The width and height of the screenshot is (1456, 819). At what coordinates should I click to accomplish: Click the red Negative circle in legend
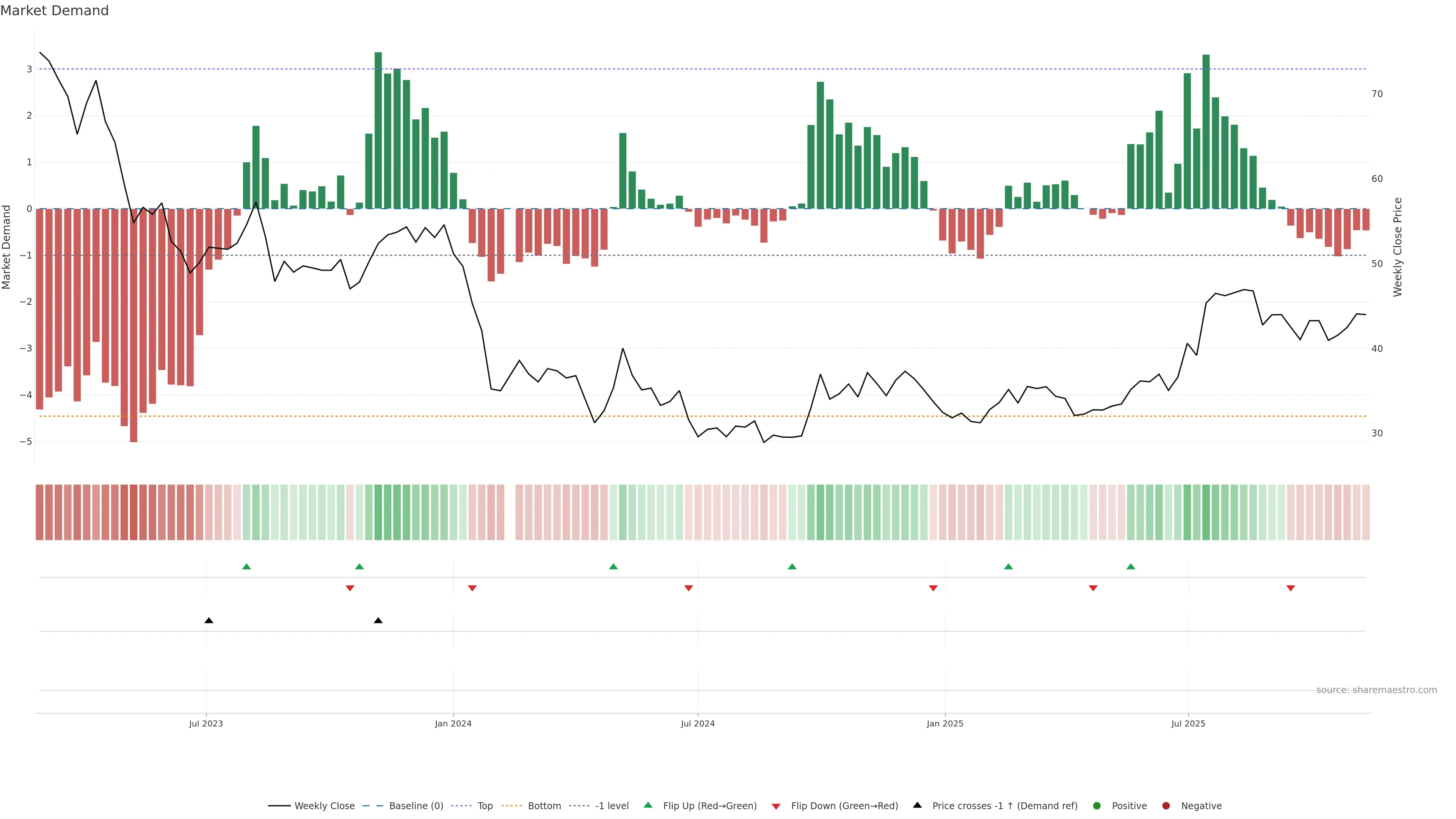[x=1166, y=805]
